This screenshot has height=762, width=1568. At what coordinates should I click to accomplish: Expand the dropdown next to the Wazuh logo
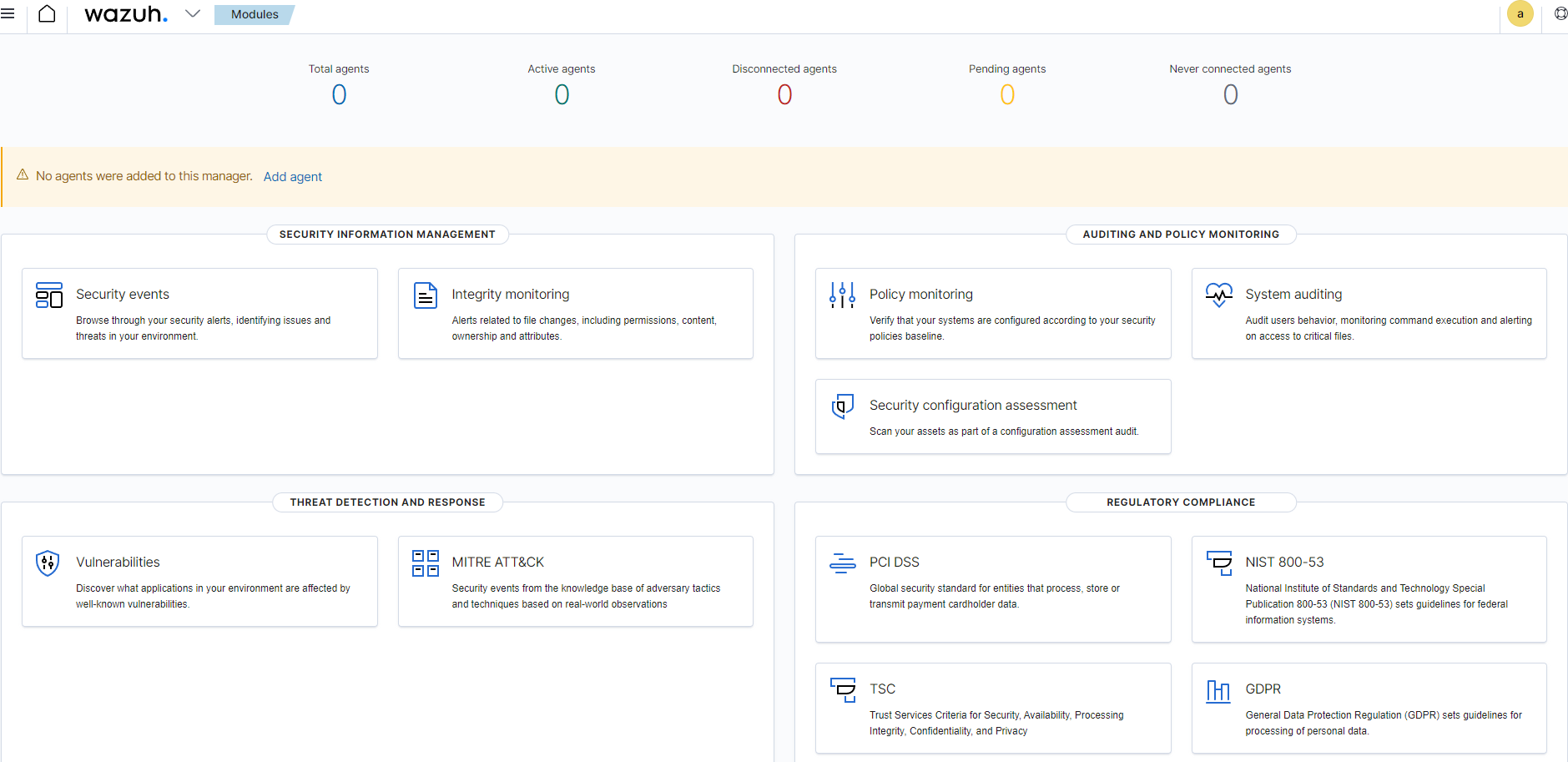tap(193, 14)
